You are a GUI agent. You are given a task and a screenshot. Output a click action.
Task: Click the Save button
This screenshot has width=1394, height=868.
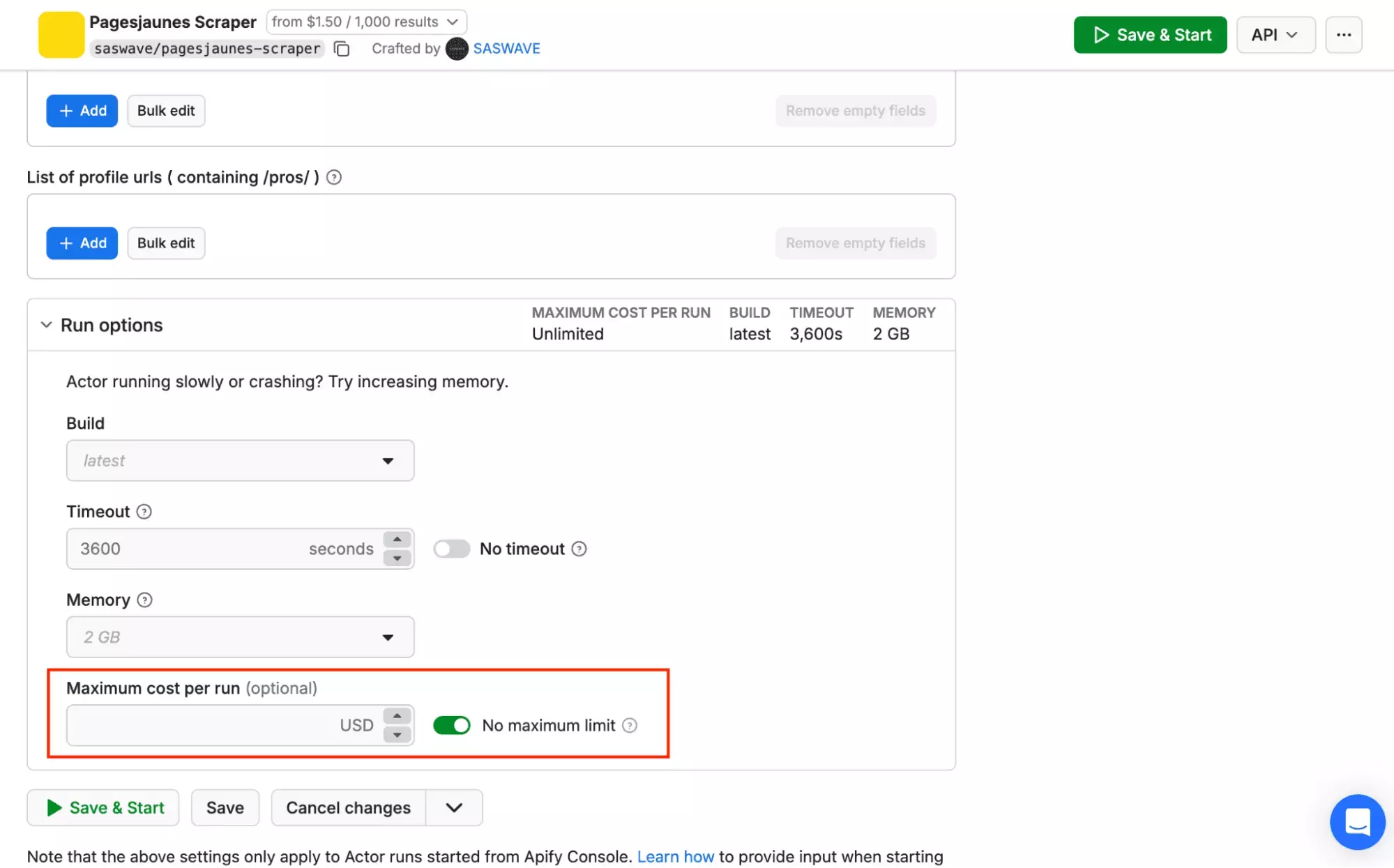225,807
